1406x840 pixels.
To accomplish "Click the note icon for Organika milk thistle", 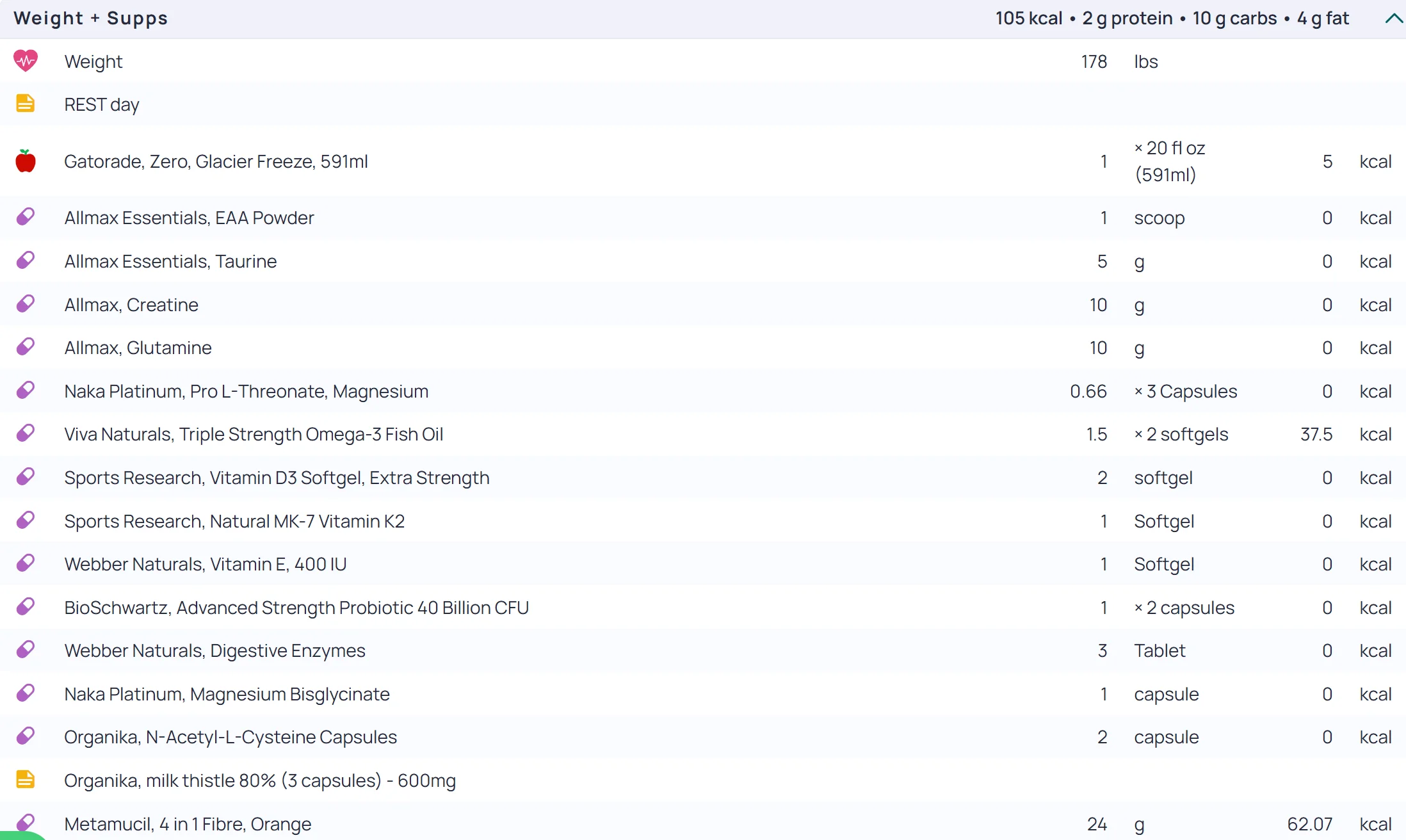I will coord(25,779).
